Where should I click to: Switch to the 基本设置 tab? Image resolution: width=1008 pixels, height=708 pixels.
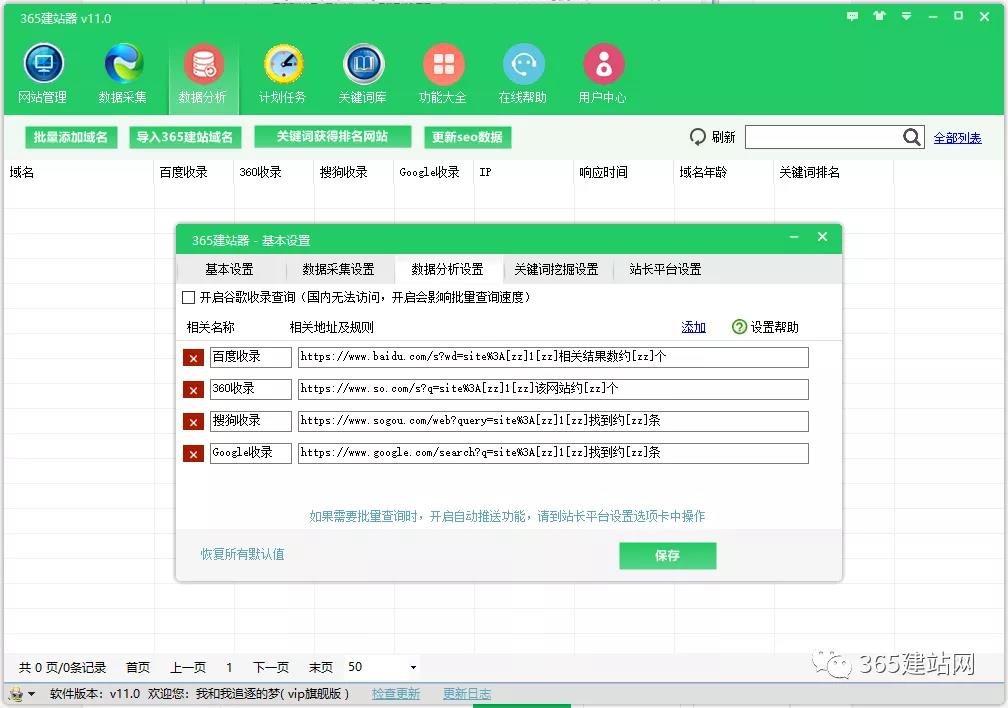(x=230, y=269)
